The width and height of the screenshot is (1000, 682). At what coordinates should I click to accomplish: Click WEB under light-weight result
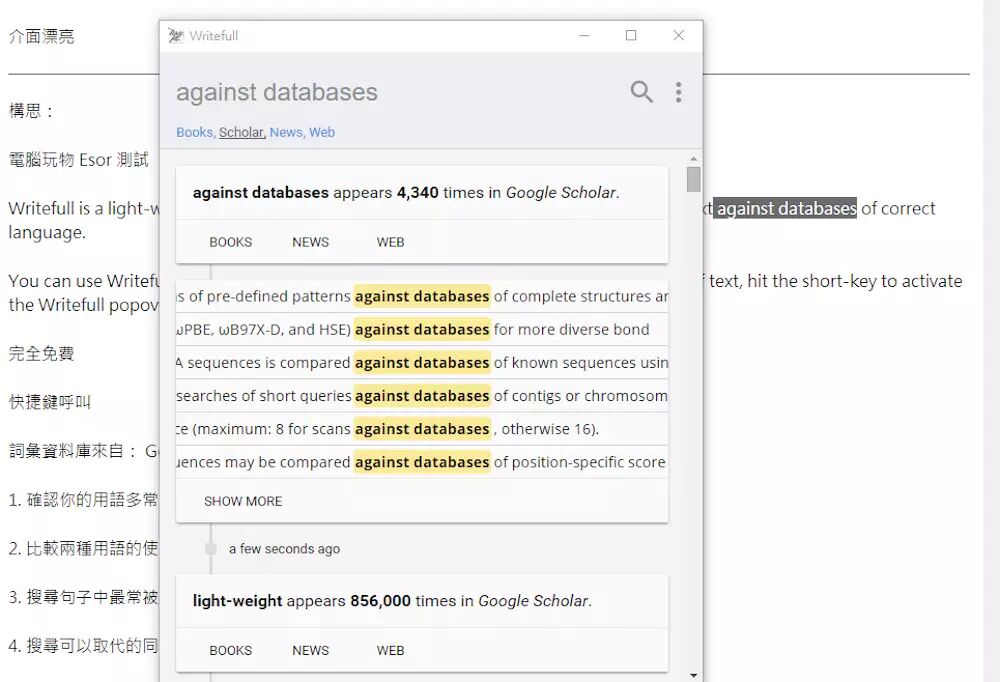(390, 650)
